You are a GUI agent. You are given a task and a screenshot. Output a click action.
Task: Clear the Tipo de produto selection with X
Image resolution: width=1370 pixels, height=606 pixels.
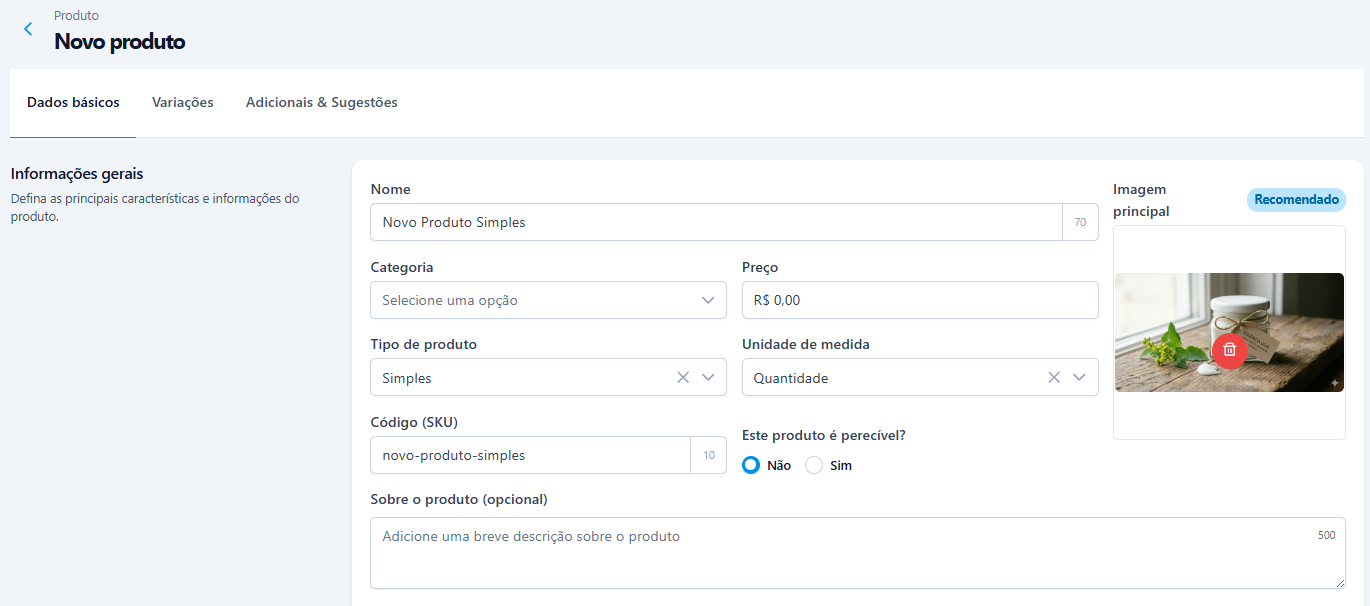(683, 378)
